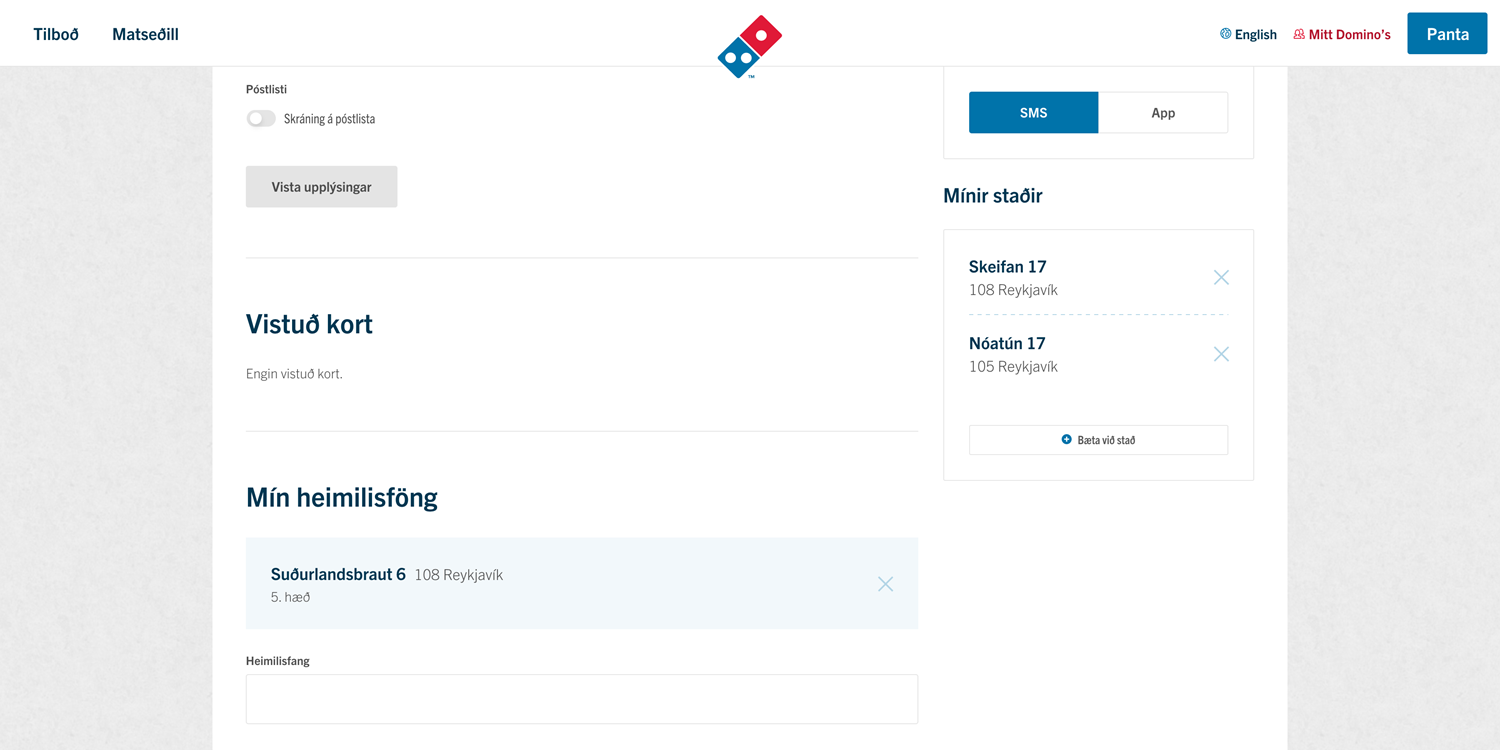Open Mitt Domino's account link
Image resolution: width=1500 pixels, height=750 pixels.
pyautogui.click(x=1350, y=33)
